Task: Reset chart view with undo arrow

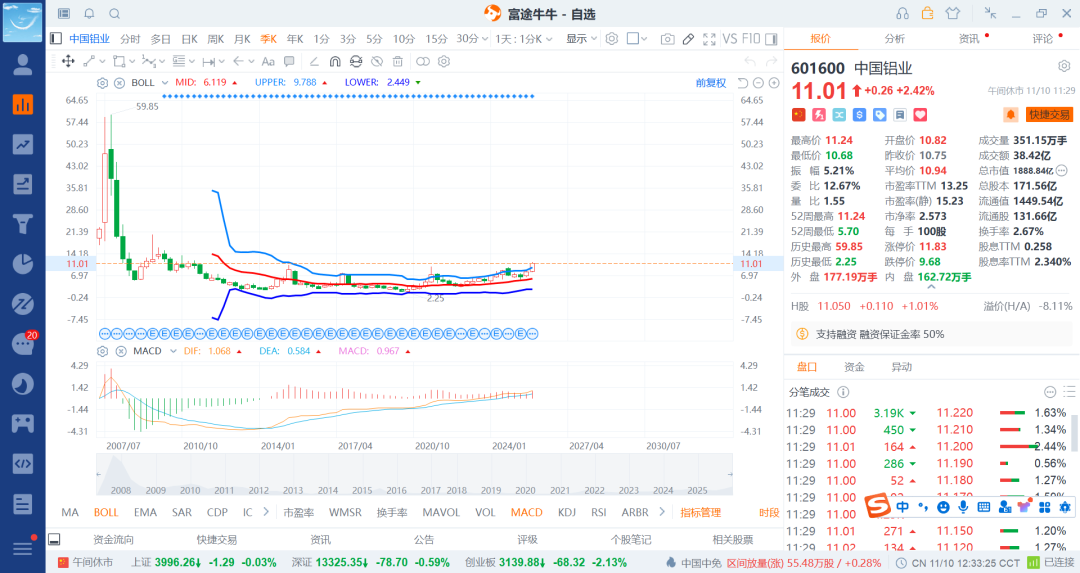Action: pyautogui.click(x=742, y=83)
